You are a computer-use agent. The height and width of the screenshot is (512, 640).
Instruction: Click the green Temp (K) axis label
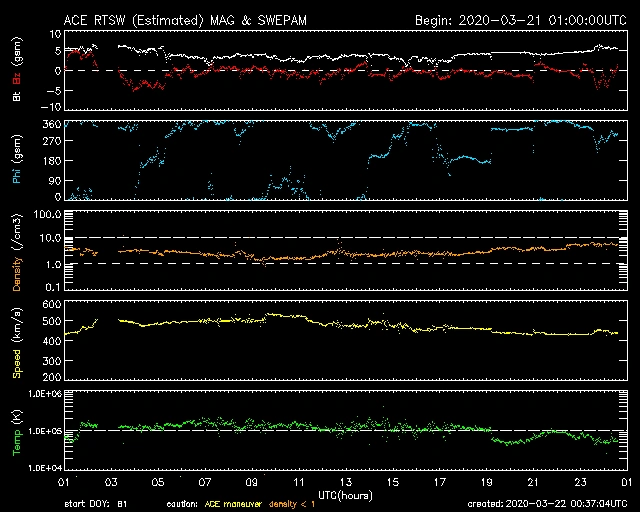click(x=16, y=430)
